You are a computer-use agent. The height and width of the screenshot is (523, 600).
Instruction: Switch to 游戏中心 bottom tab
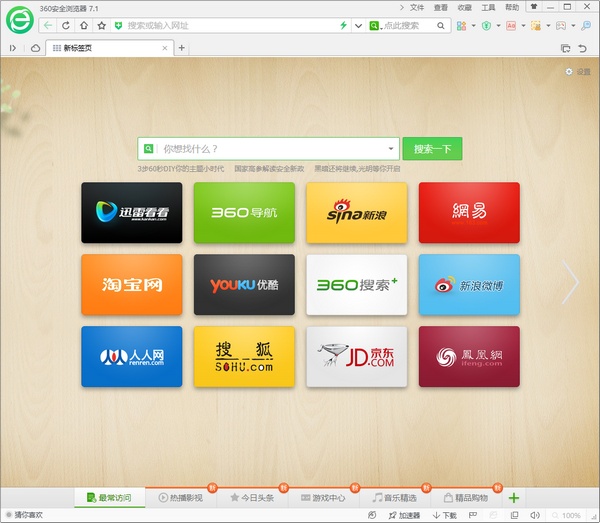pyautogui.click(x=323, y=498)
